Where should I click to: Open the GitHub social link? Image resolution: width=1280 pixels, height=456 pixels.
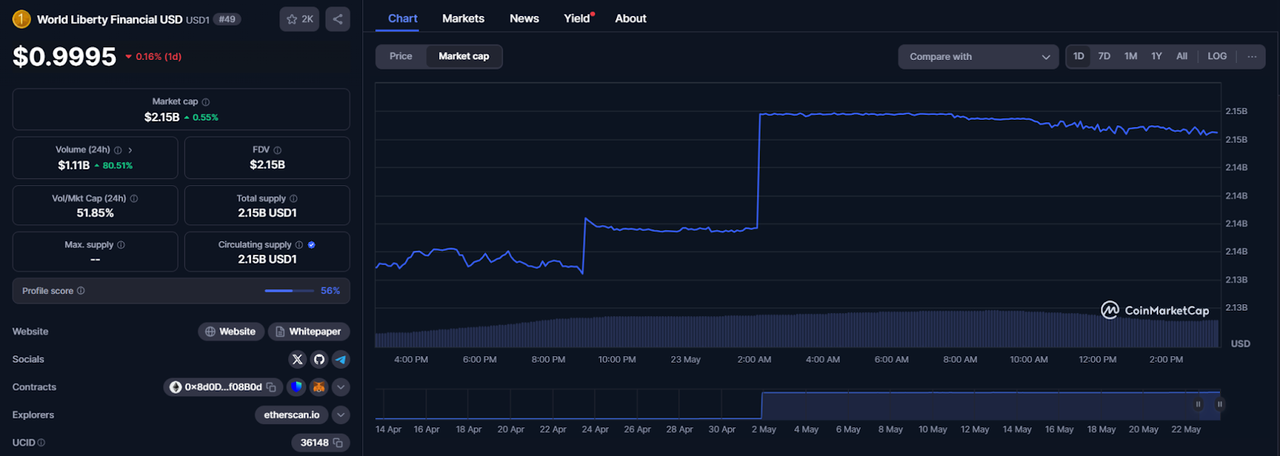coord(319,359)
